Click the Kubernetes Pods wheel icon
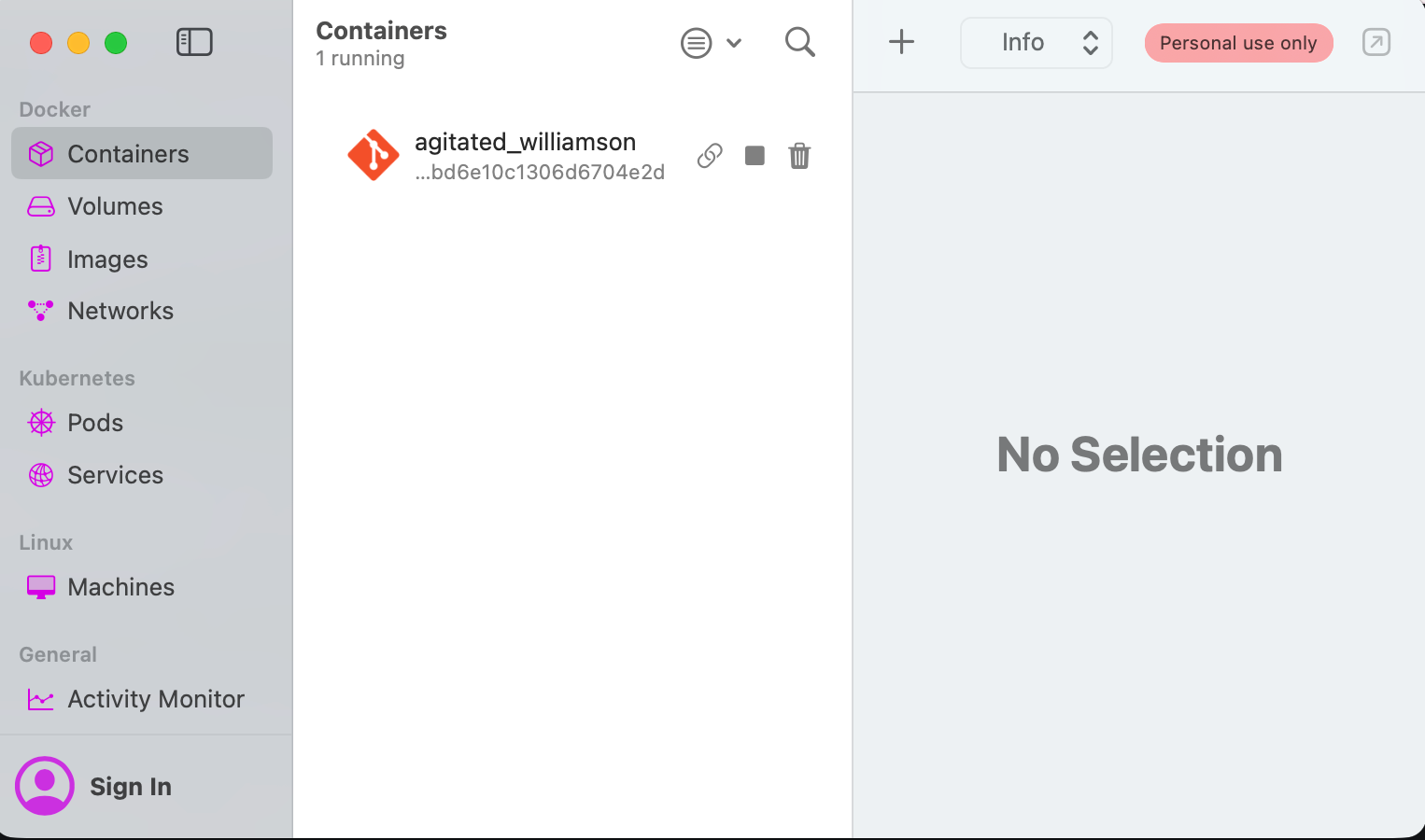 (x=41, y=423)
